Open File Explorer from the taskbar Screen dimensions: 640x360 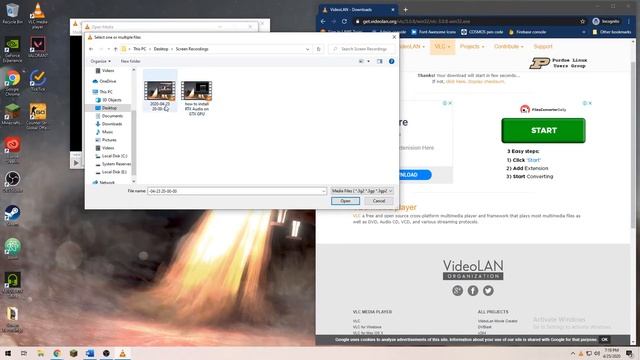pos(40,353)
